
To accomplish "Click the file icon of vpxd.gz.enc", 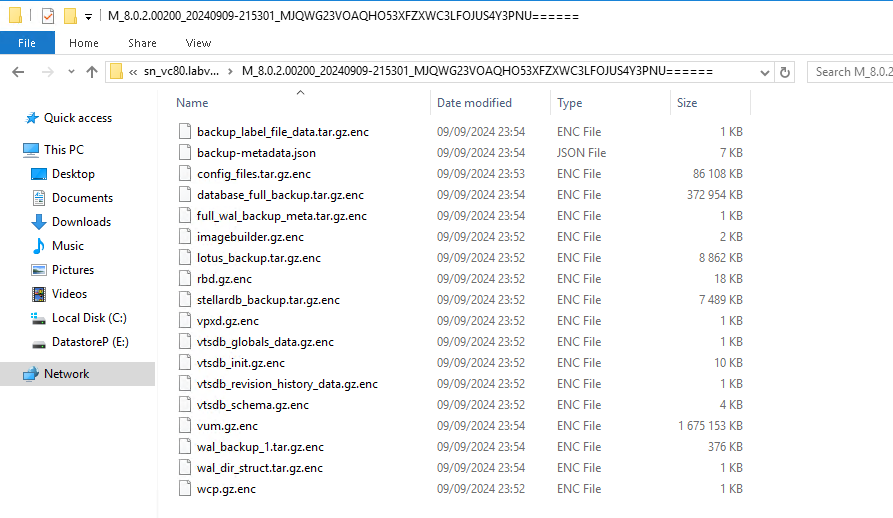I will point(185,320).
